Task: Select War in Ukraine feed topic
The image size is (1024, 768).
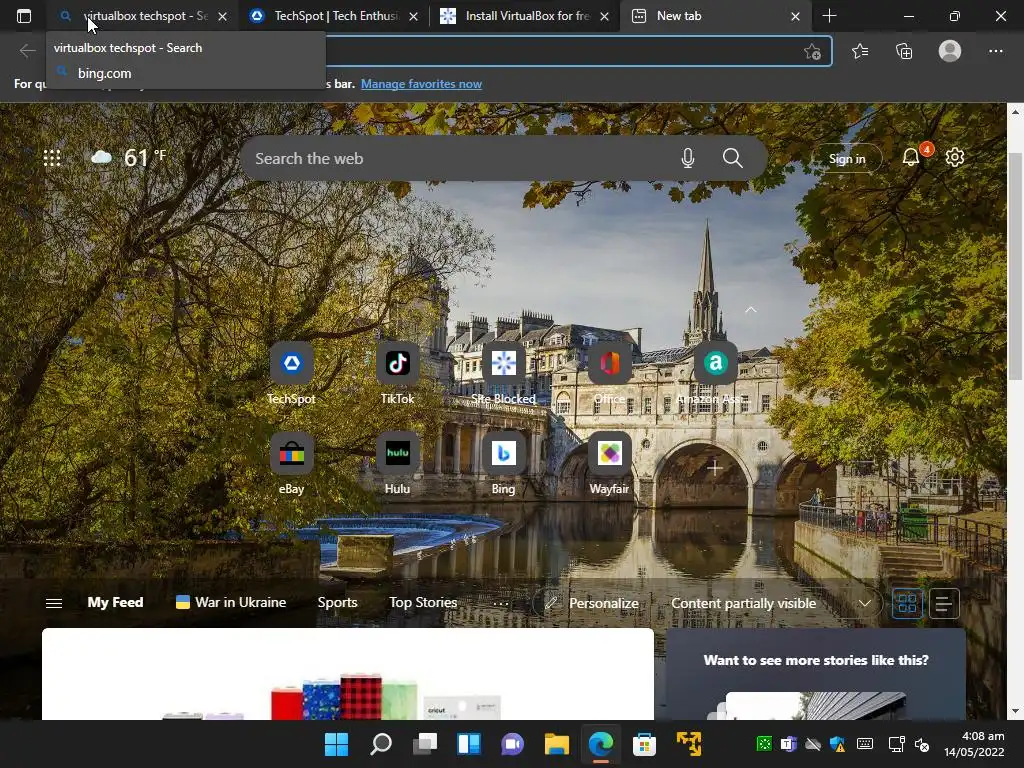Action: pos(231,602)
